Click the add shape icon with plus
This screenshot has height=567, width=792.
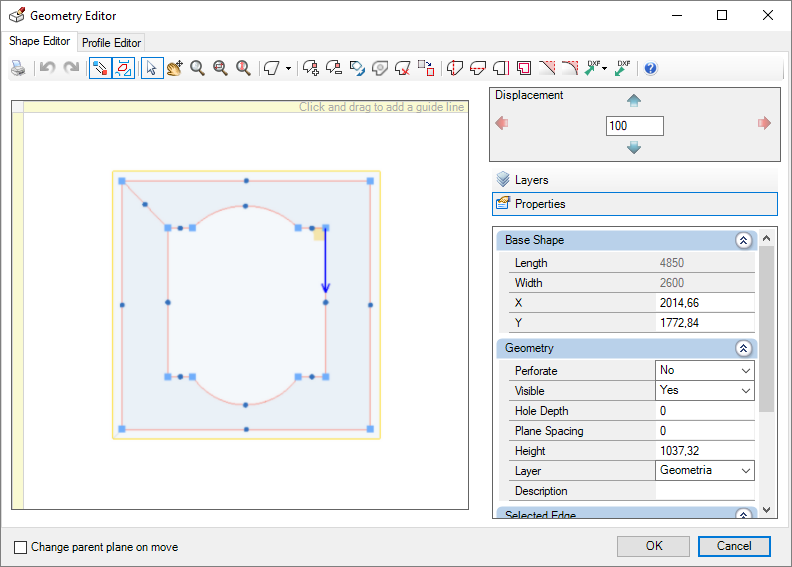click(311, 68)
